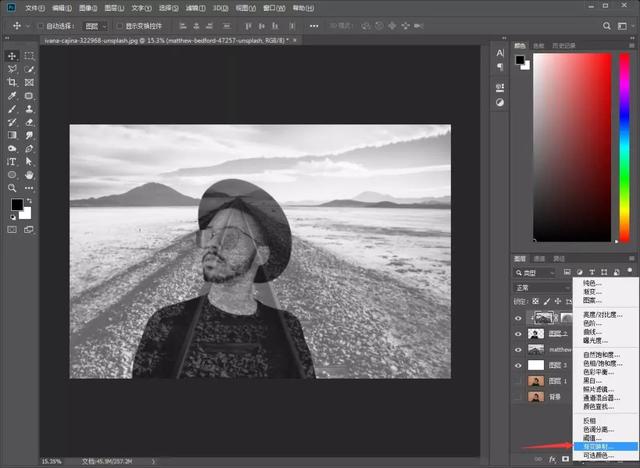
Task: Click the white background color in toolbox
Action: [x=27, y=215]
